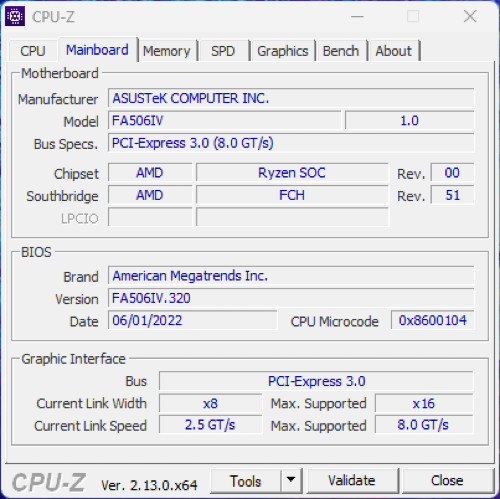The image size is (500, 499).
Task: Click the southbridge Rev. value 51
Action: point(452,195)
